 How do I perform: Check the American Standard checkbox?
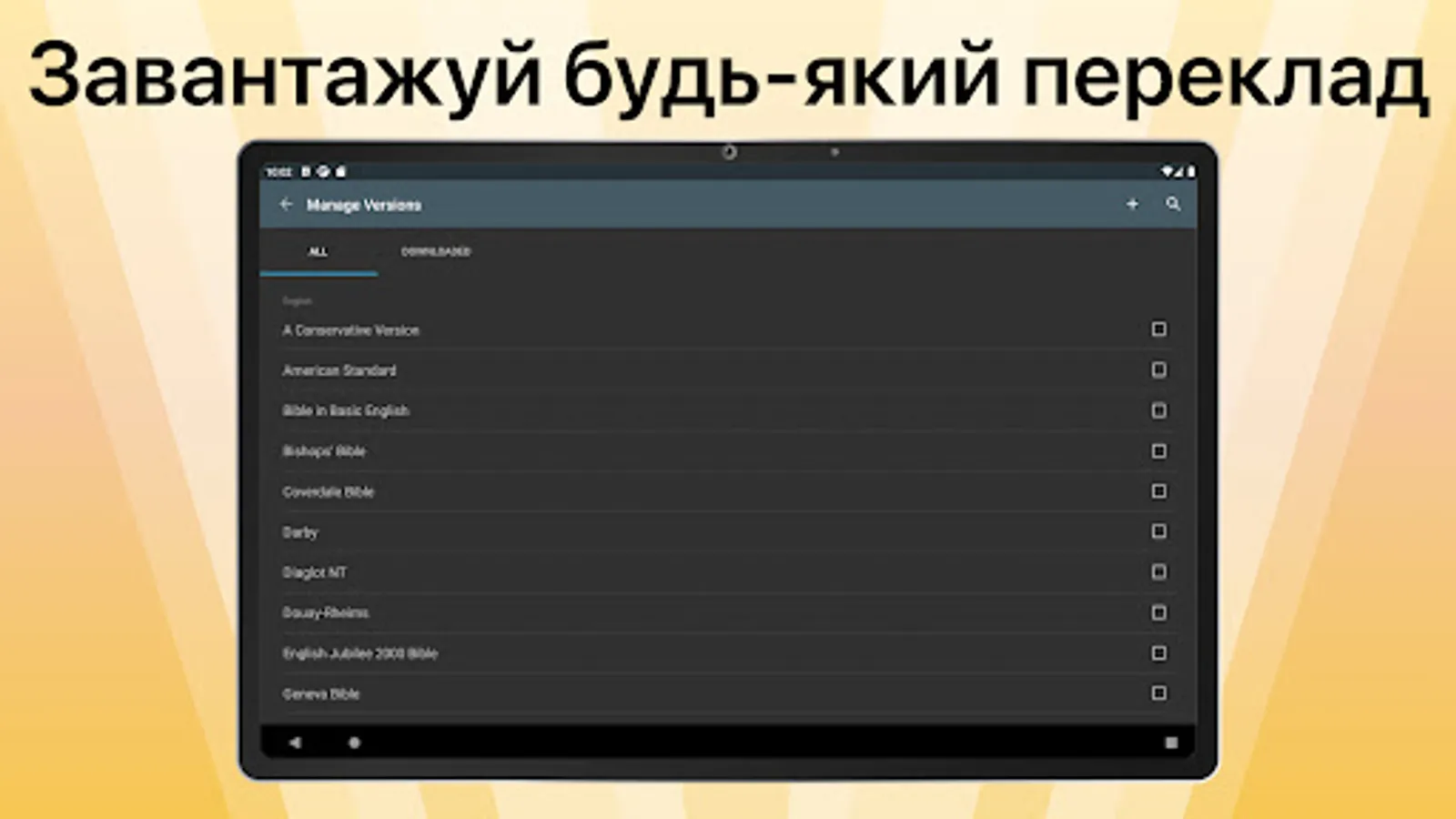[x=1158, y=370]
